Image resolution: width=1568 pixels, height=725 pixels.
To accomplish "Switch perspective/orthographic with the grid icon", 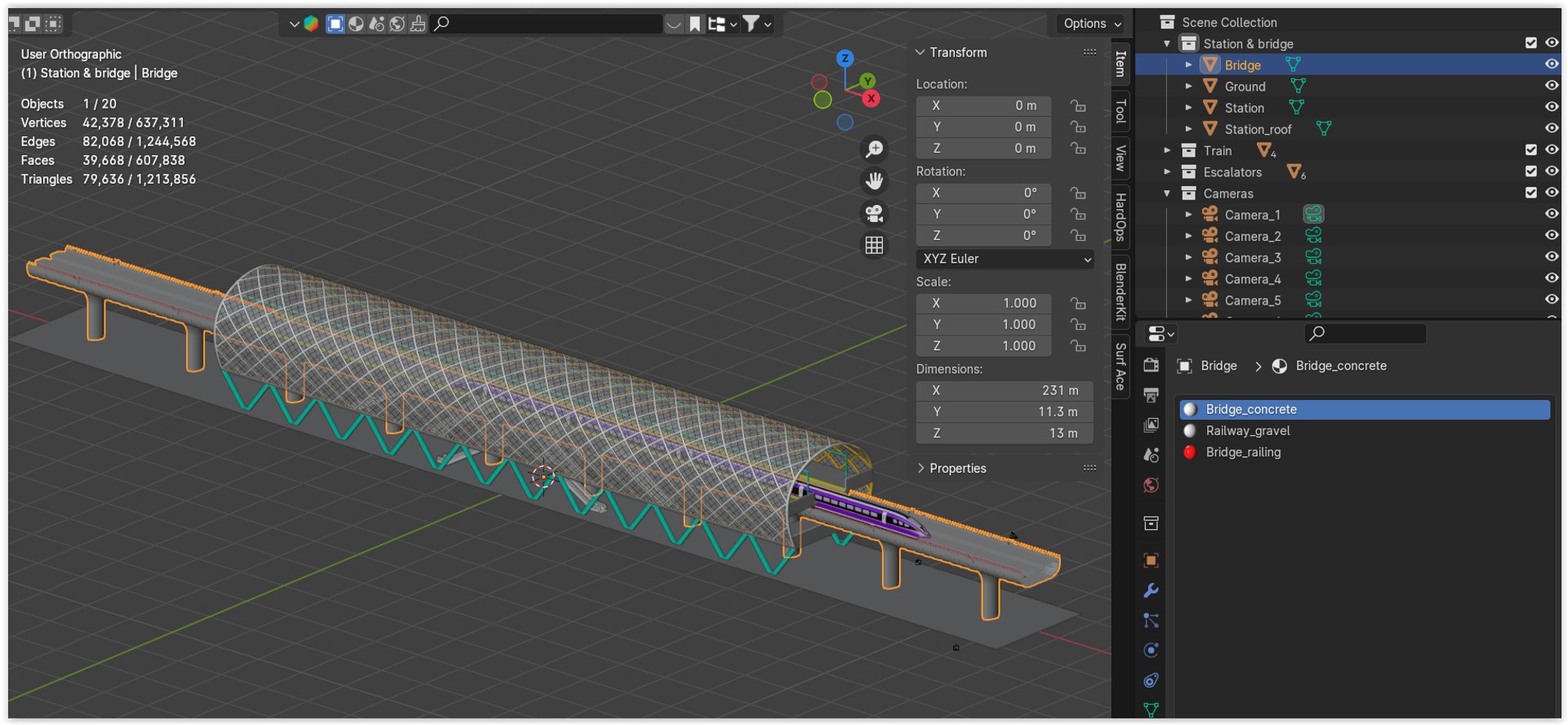I will [x=875, y=245].
